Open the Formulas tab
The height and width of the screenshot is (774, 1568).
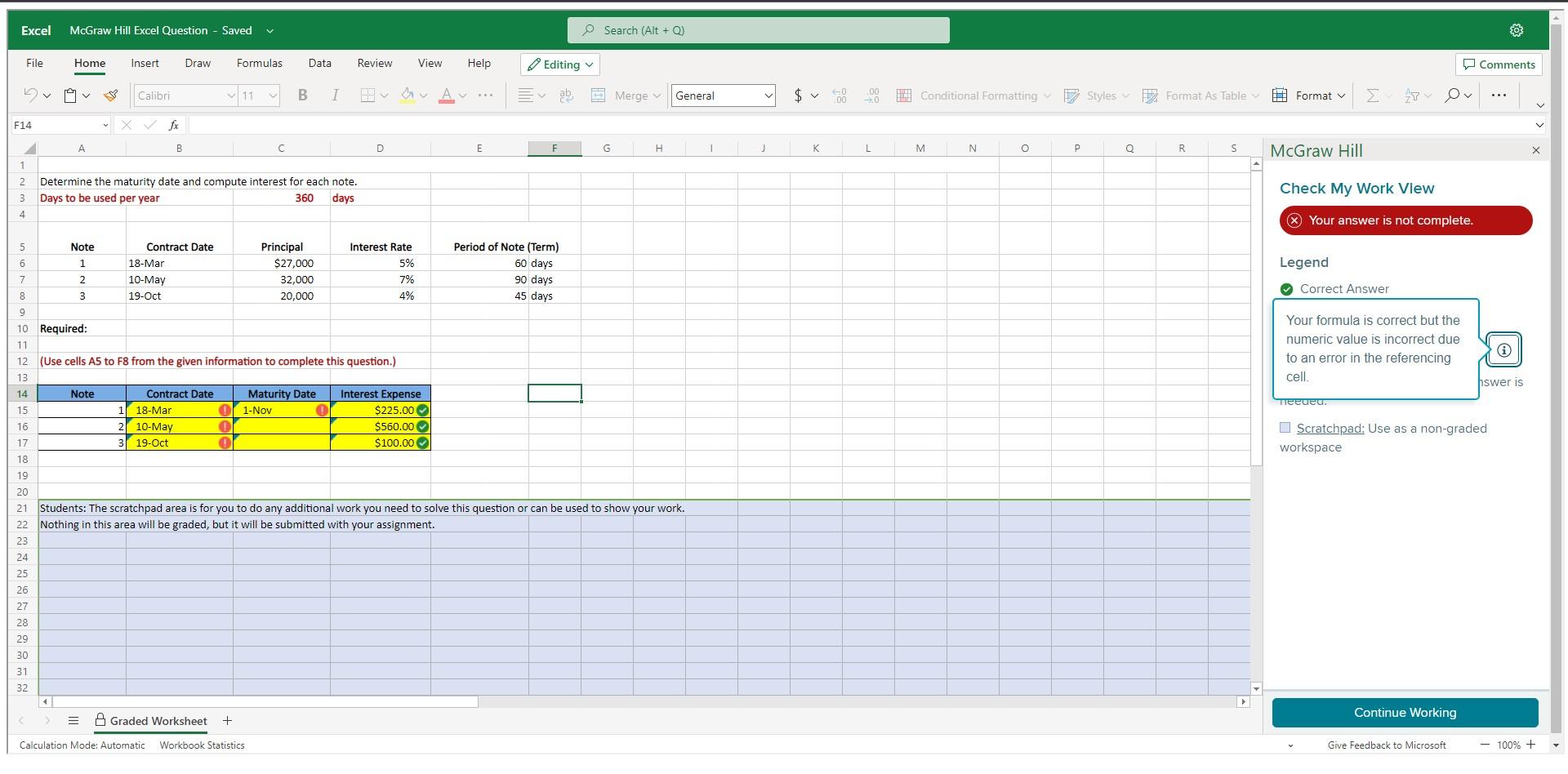point(260,63)
